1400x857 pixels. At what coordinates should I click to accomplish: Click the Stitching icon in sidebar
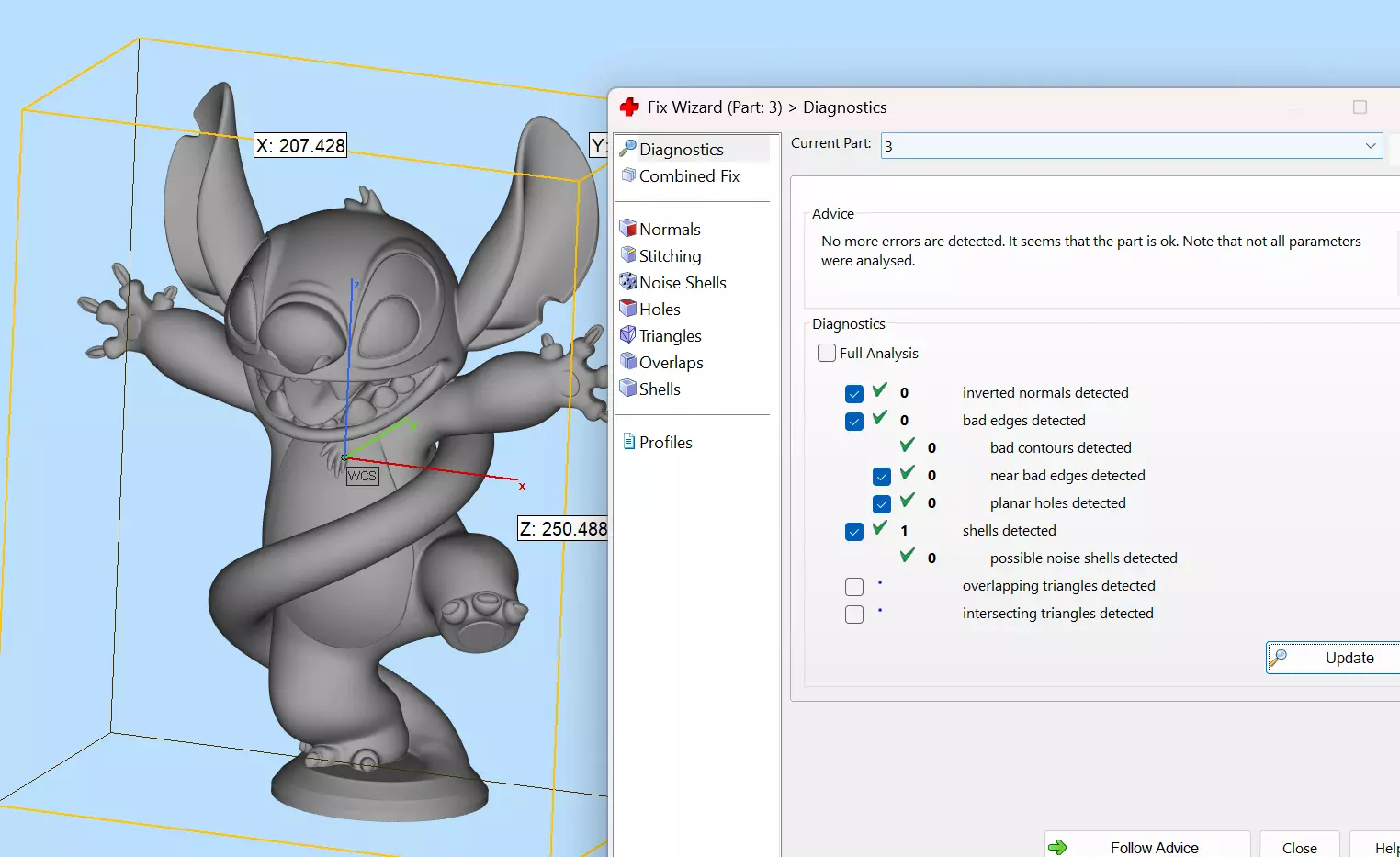628,254
